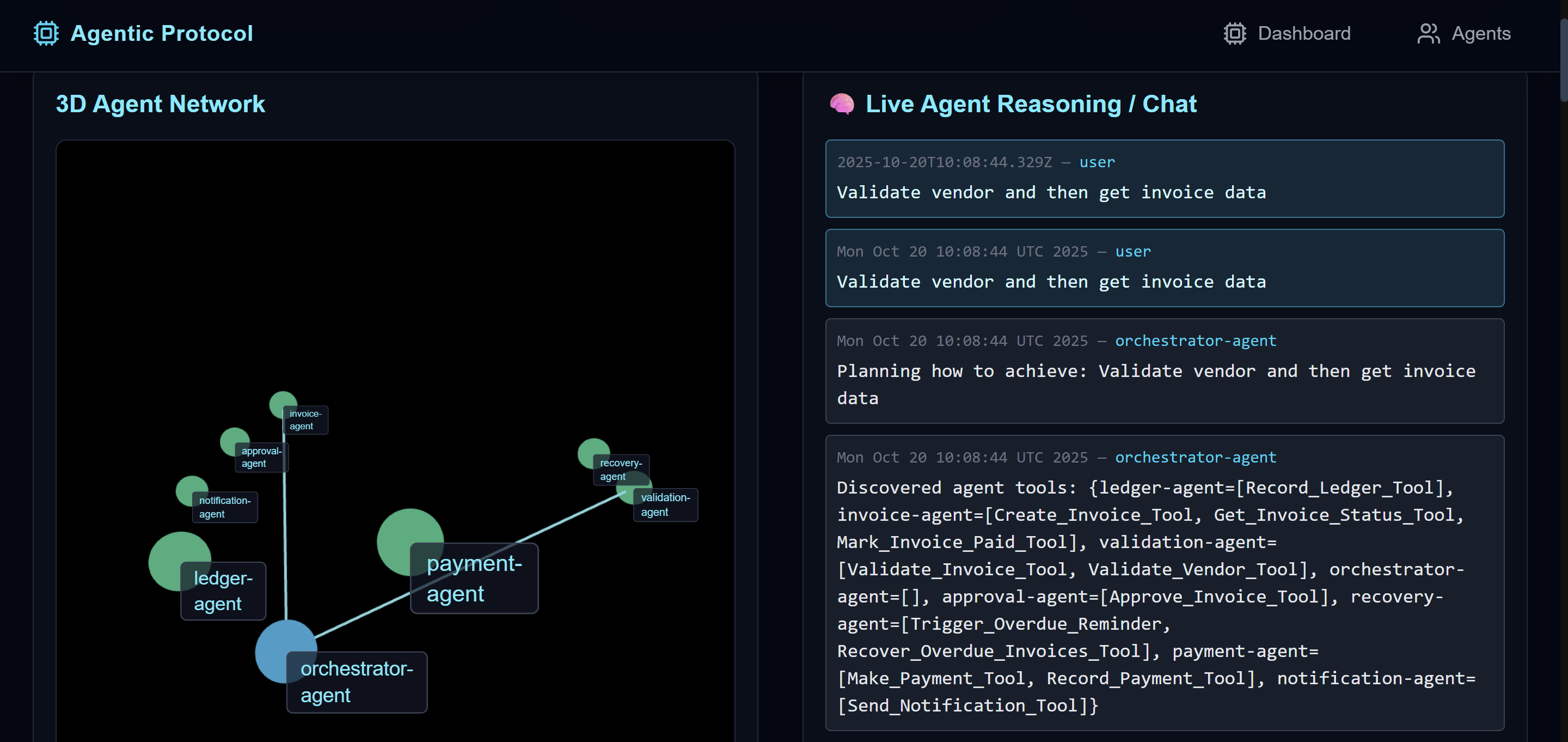Click the orchestrator Planning how to achieve message
The width and height of the screenshot is (1568, 742).
(x=1164, y=370)
